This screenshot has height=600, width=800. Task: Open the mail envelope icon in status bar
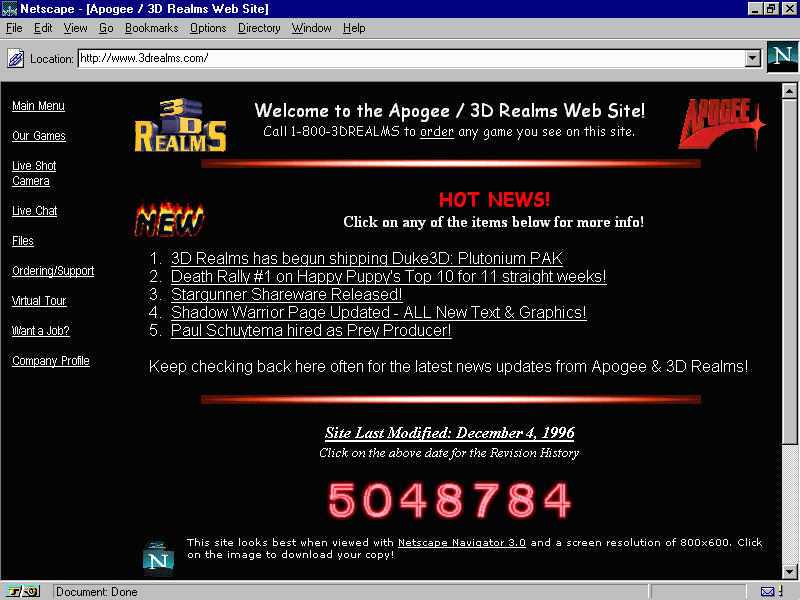[767, 591]
